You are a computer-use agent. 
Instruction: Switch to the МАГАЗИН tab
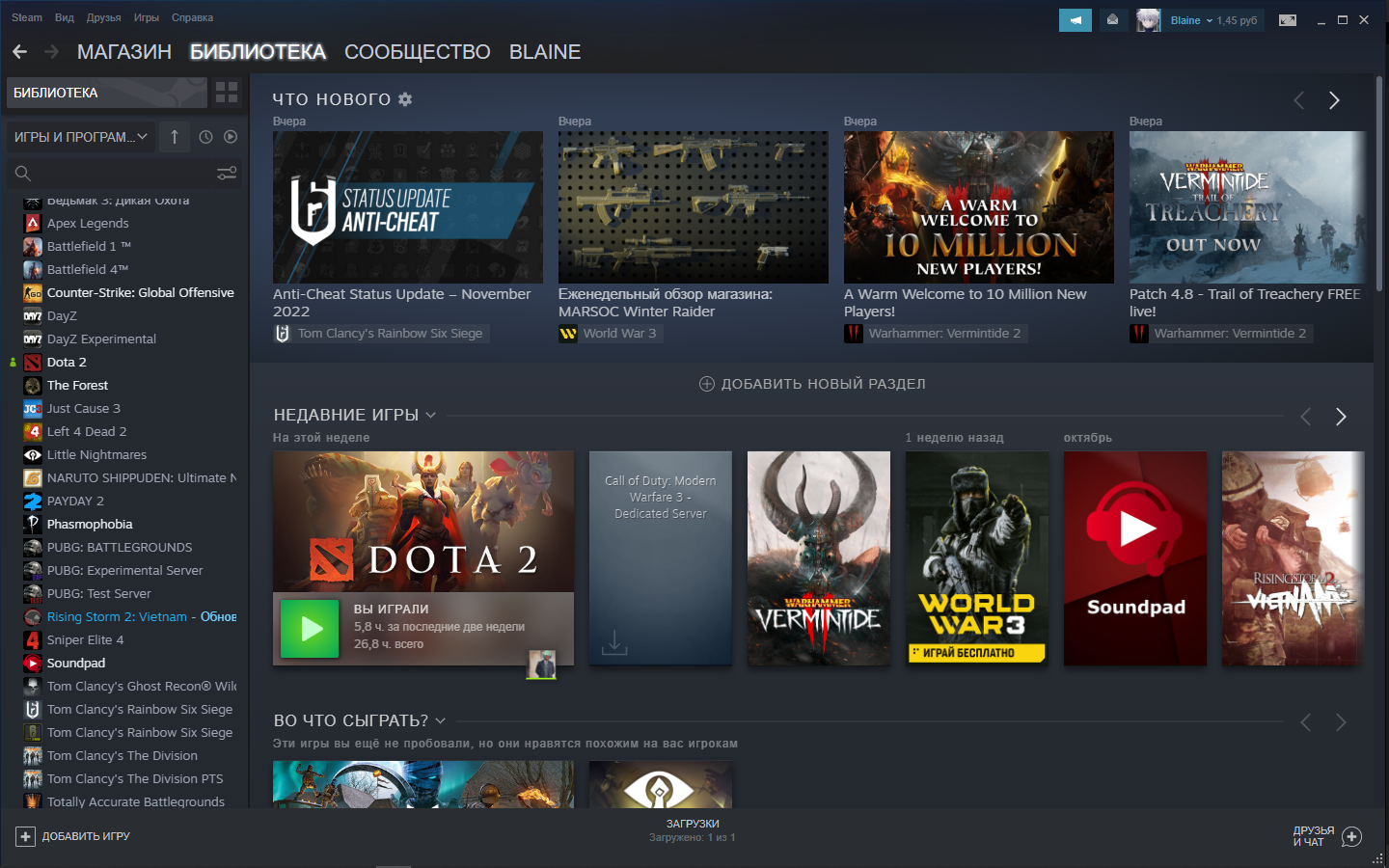click(124, 52)
